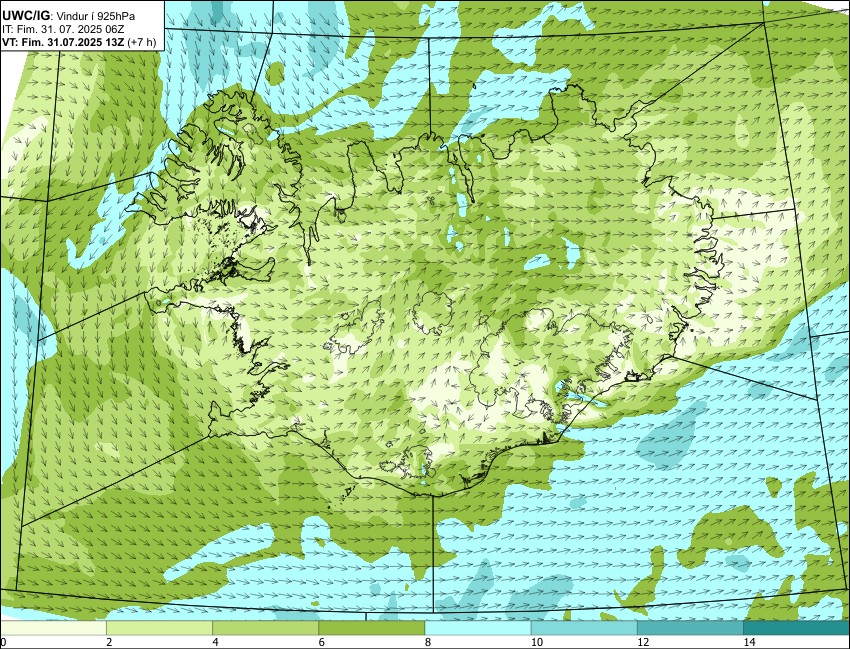The width and height of the screenshot is (850, 649).
Task: Click the legend scale label "14"
Action: click(x=749, y=642)
